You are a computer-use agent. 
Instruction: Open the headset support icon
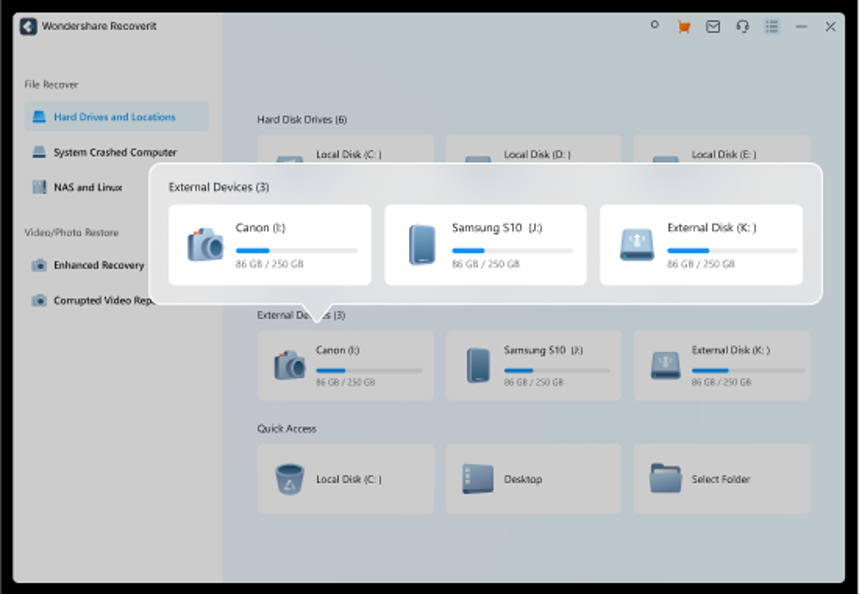[x=743, y=26]
